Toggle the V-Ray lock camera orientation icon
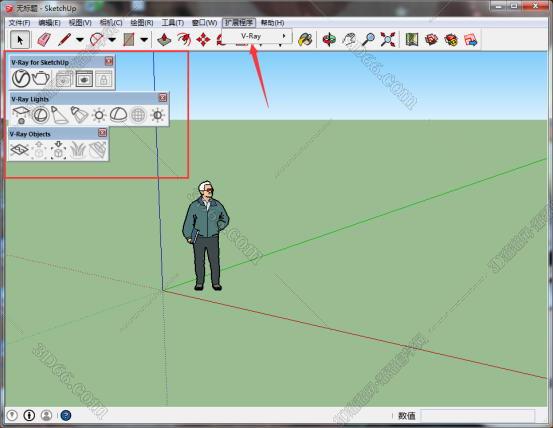Screen dimensions: 553x428 tap(103, 78)
